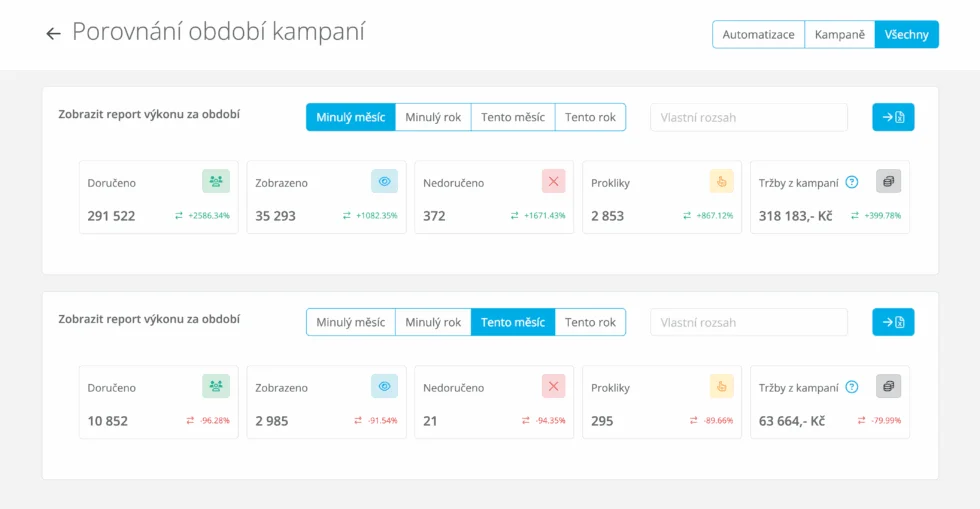Choose Tento rok in the top report

590,117
